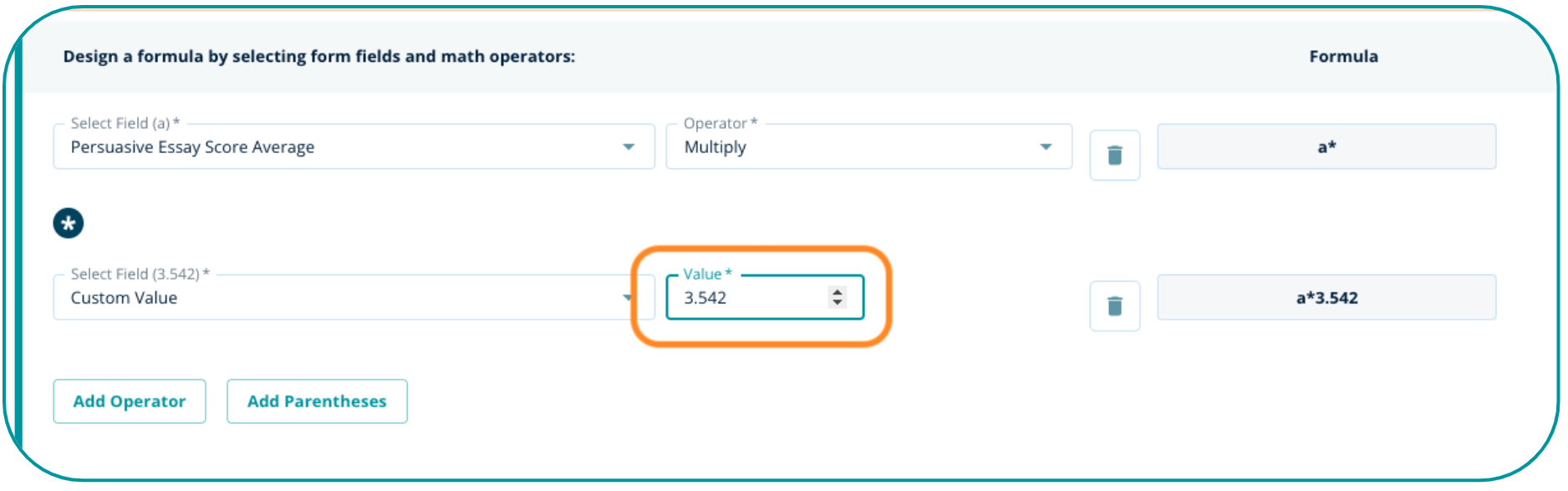Click the Add Parentheses button
Viewport: 1568px width, 491px height.
tap(317, 401)
